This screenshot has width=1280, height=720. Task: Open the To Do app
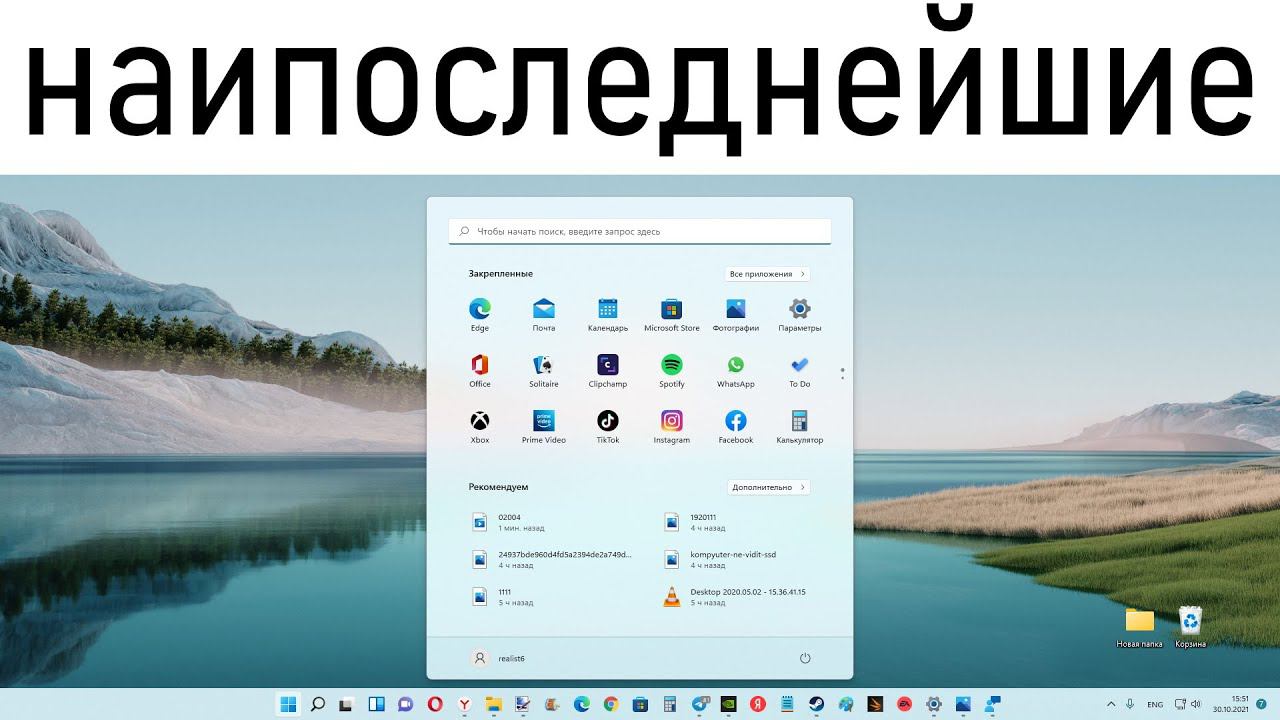(800, 370)
